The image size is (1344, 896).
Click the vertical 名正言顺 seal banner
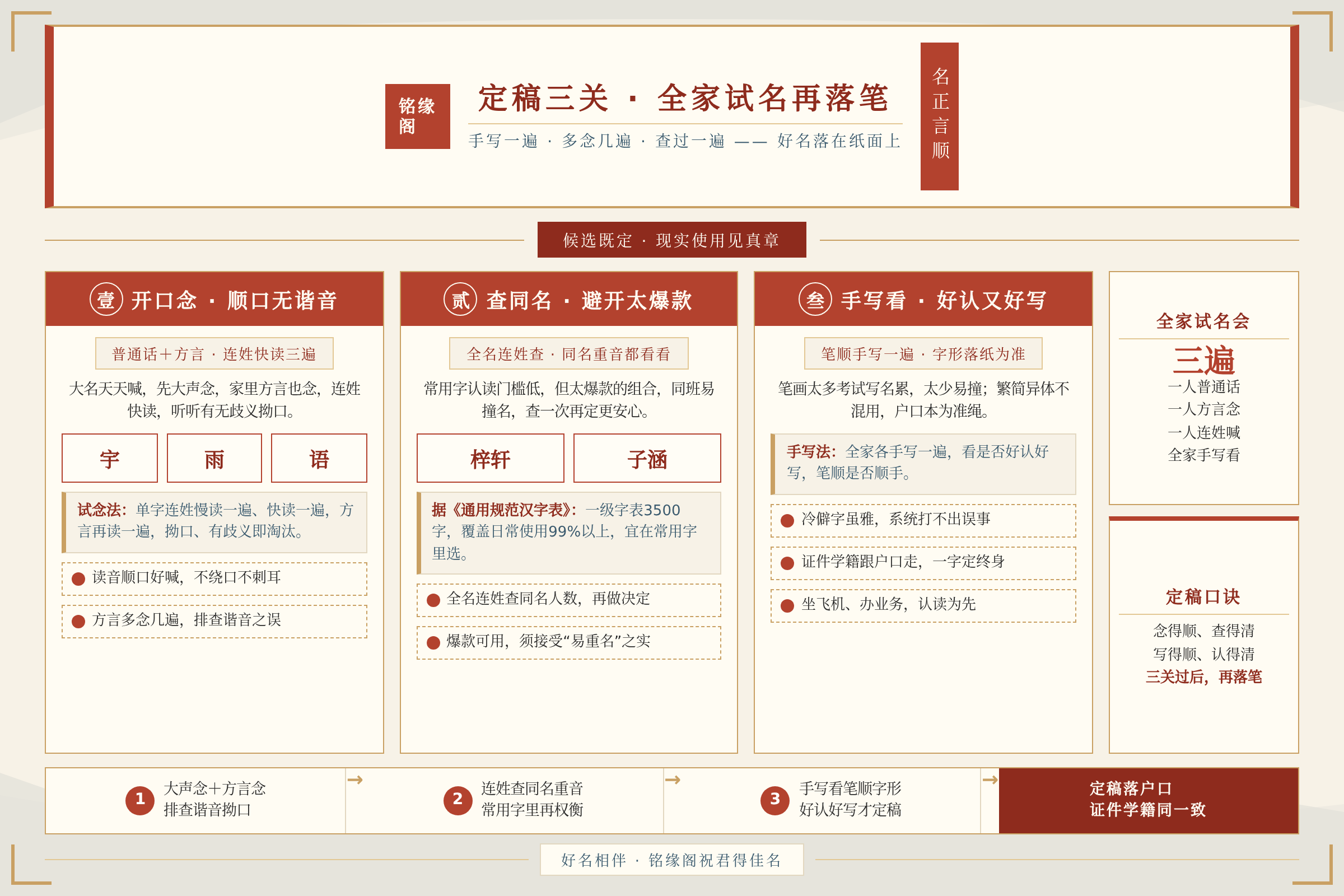click(940, 116)
